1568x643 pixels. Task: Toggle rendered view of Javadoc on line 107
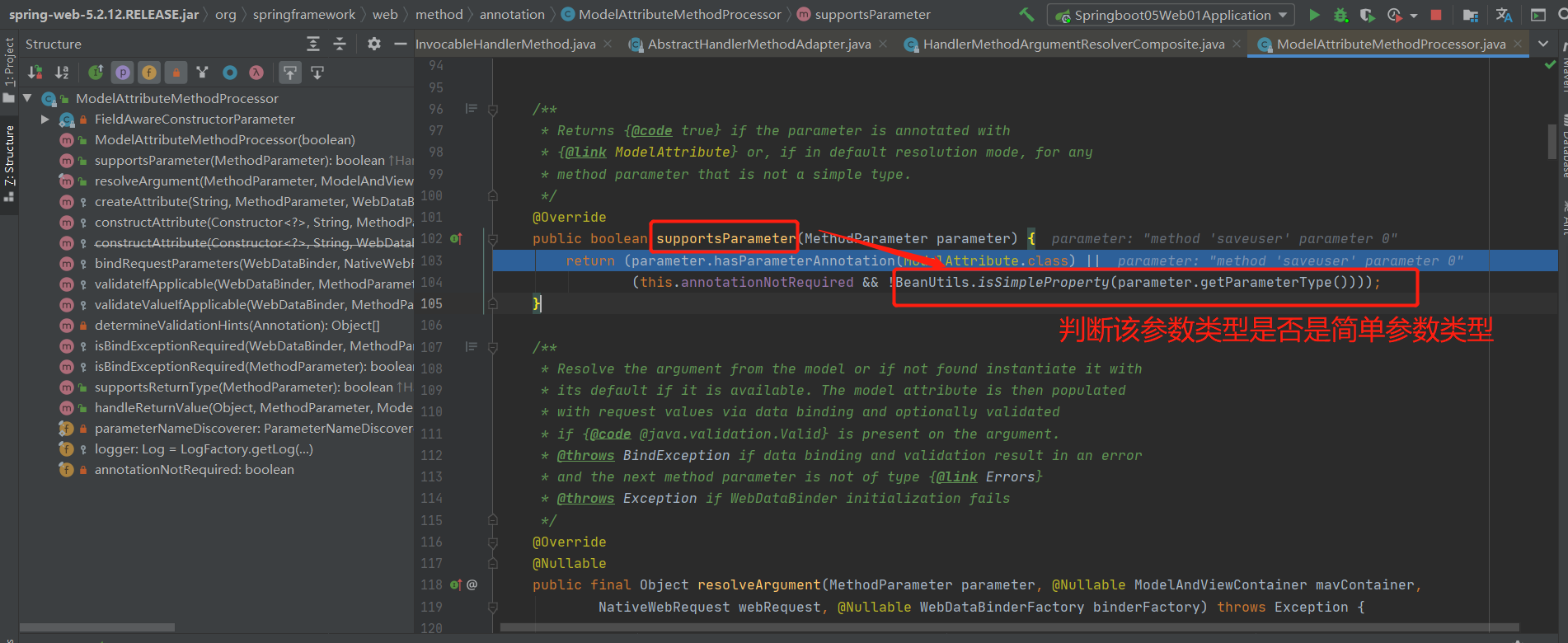pos(472,347)
